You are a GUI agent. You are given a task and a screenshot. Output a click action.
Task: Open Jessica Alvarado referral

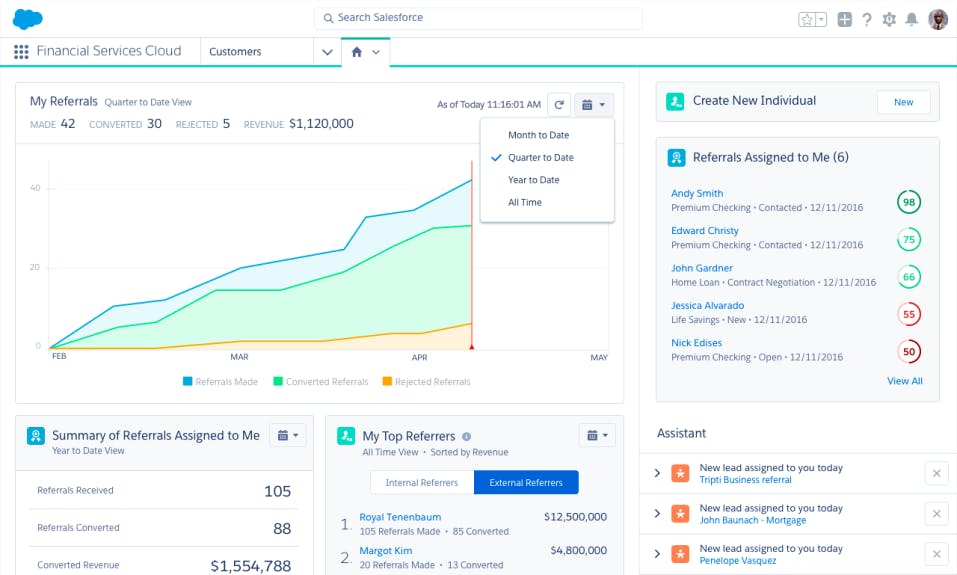coord(707,305)
